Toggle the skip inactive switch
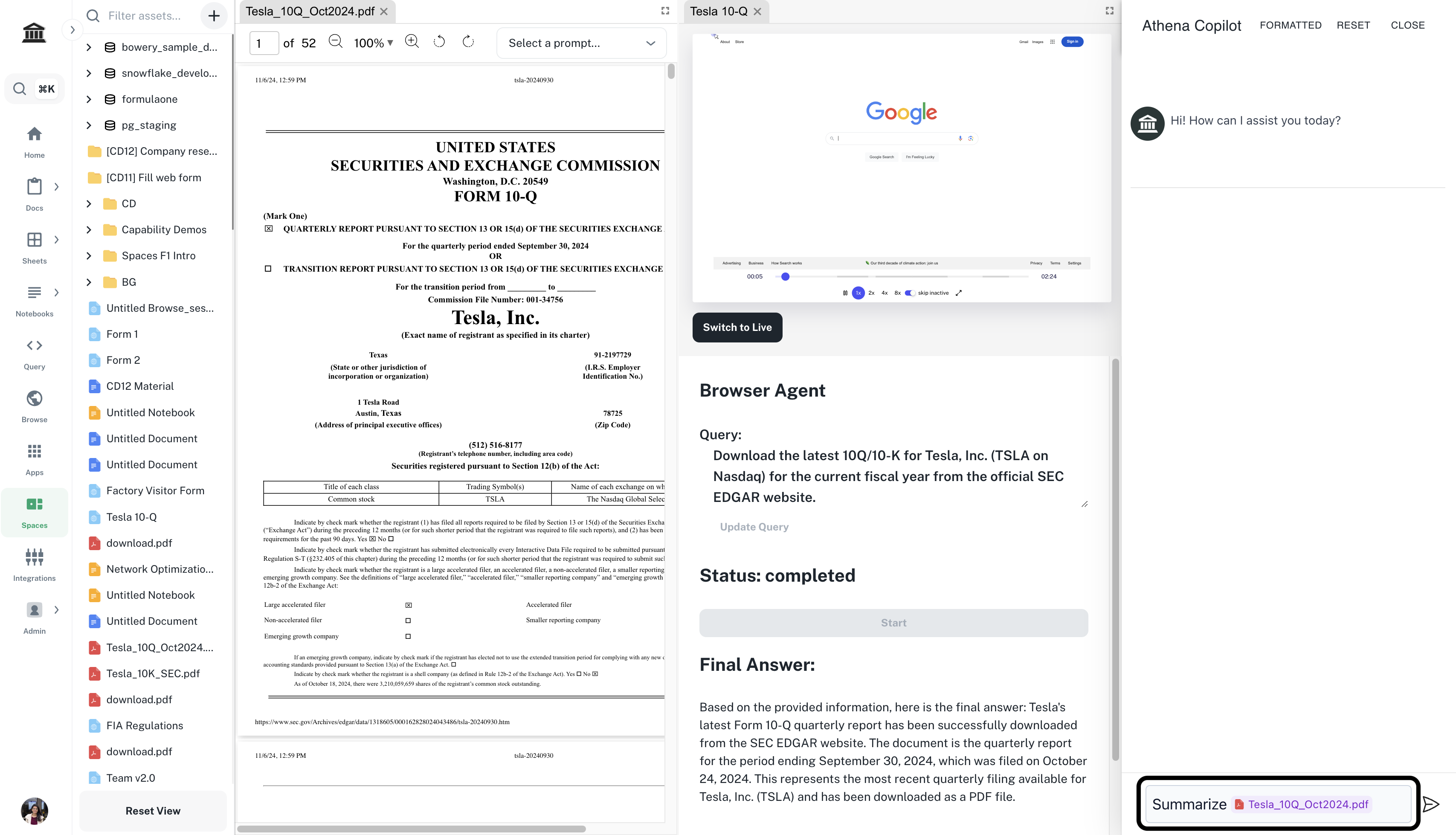 click(910, 293)
